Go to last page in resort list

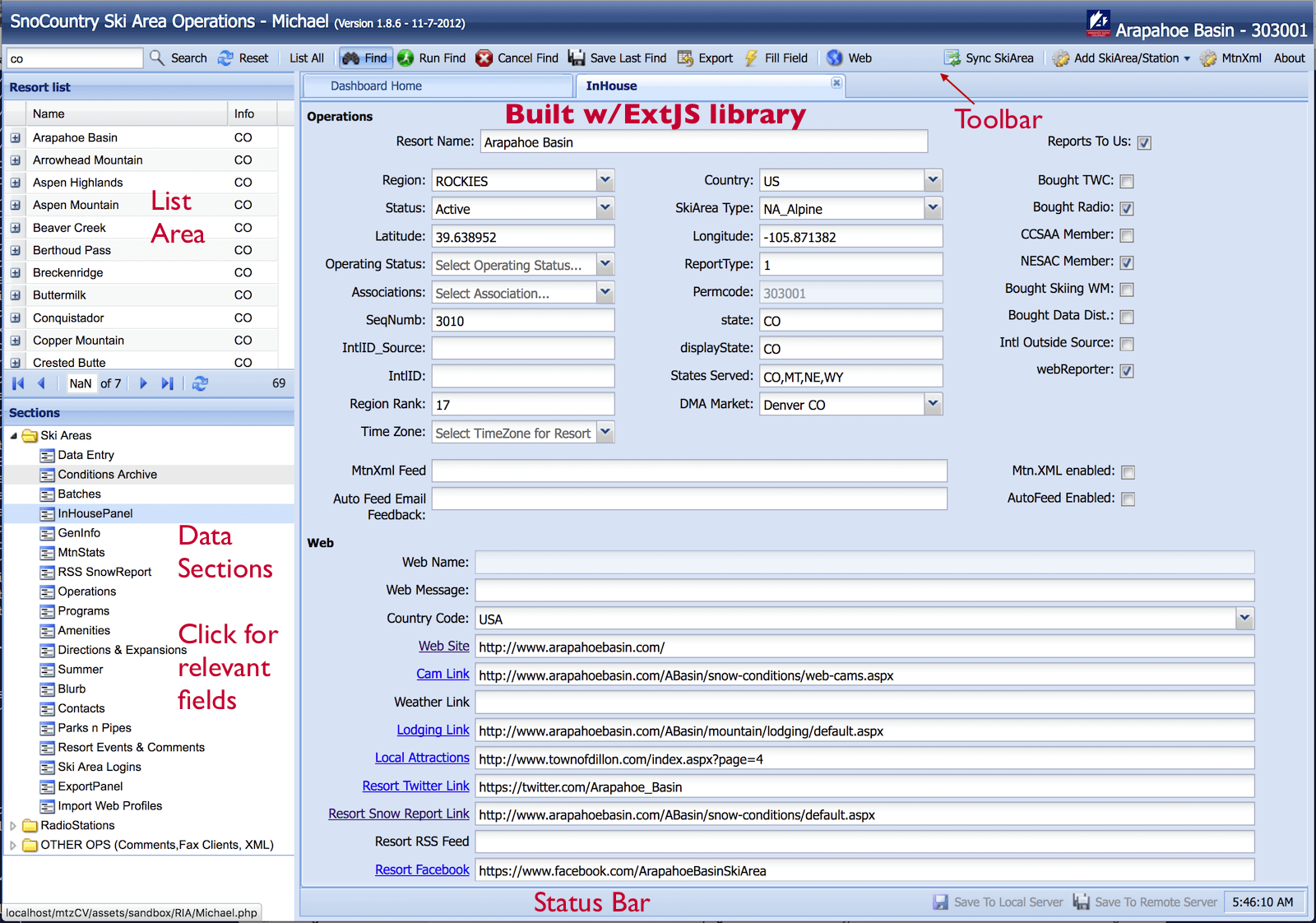(x=168, y=383)
